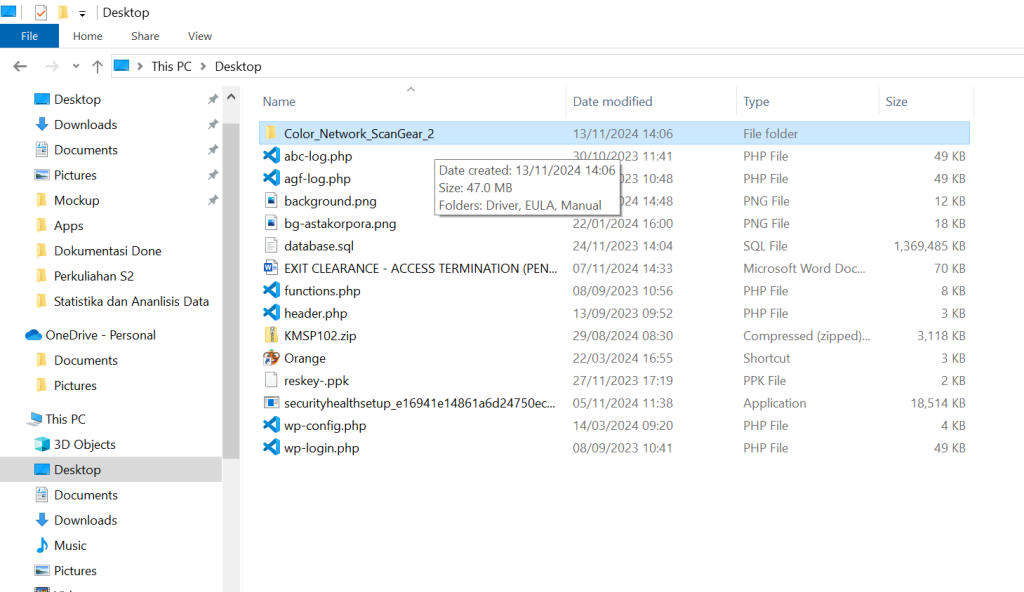This screenshot has height=592, width=1024.
Task: Switch to the View ribbon tab
Action: (x=200, y=36)
